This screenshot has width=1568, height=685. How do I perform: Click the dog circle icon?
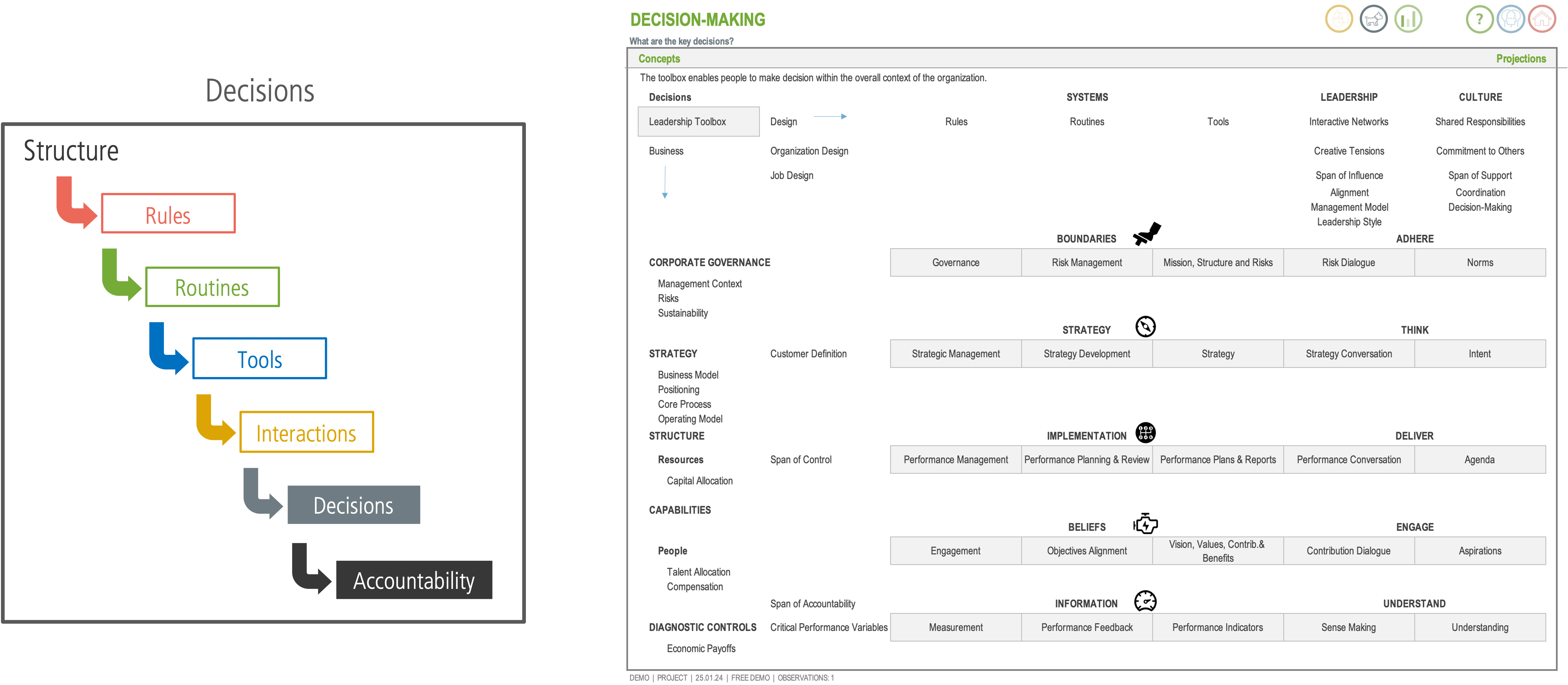(1373, 19)
